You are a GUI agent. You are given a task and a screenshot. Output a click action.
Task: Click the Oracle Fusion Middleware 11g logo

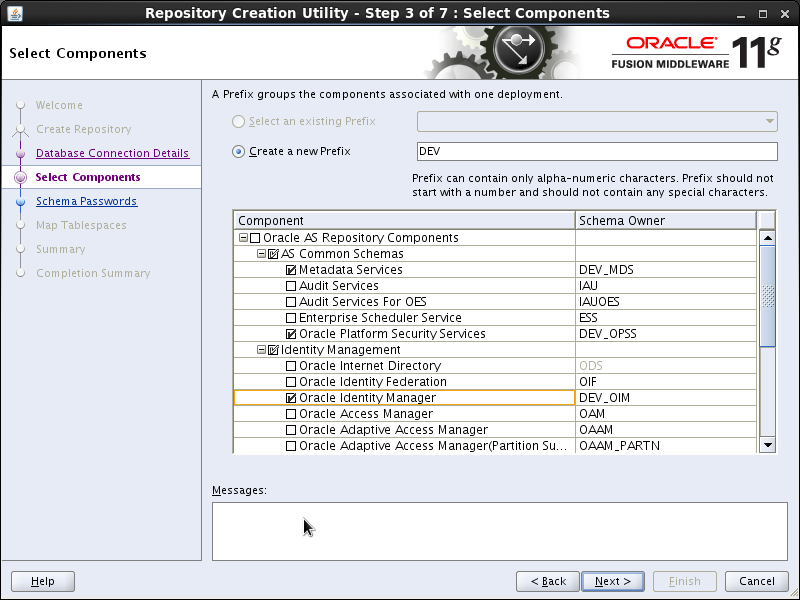point(695,52)
